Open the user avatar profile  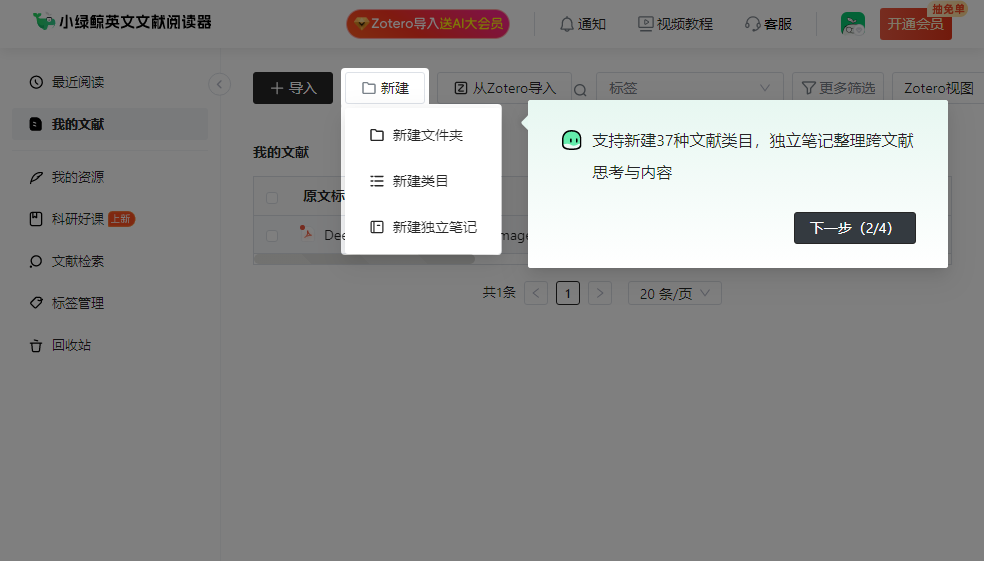(853, 24)
